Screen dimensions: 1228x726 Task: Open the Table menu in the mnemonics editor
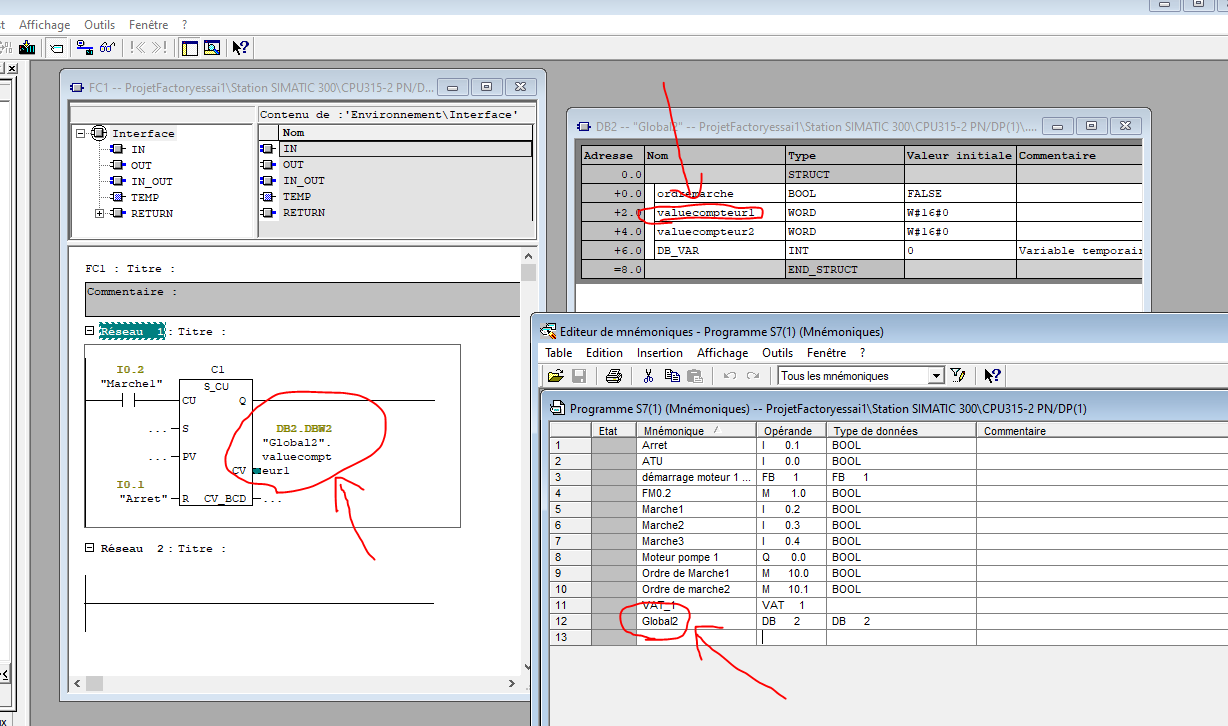pos(558,353)
